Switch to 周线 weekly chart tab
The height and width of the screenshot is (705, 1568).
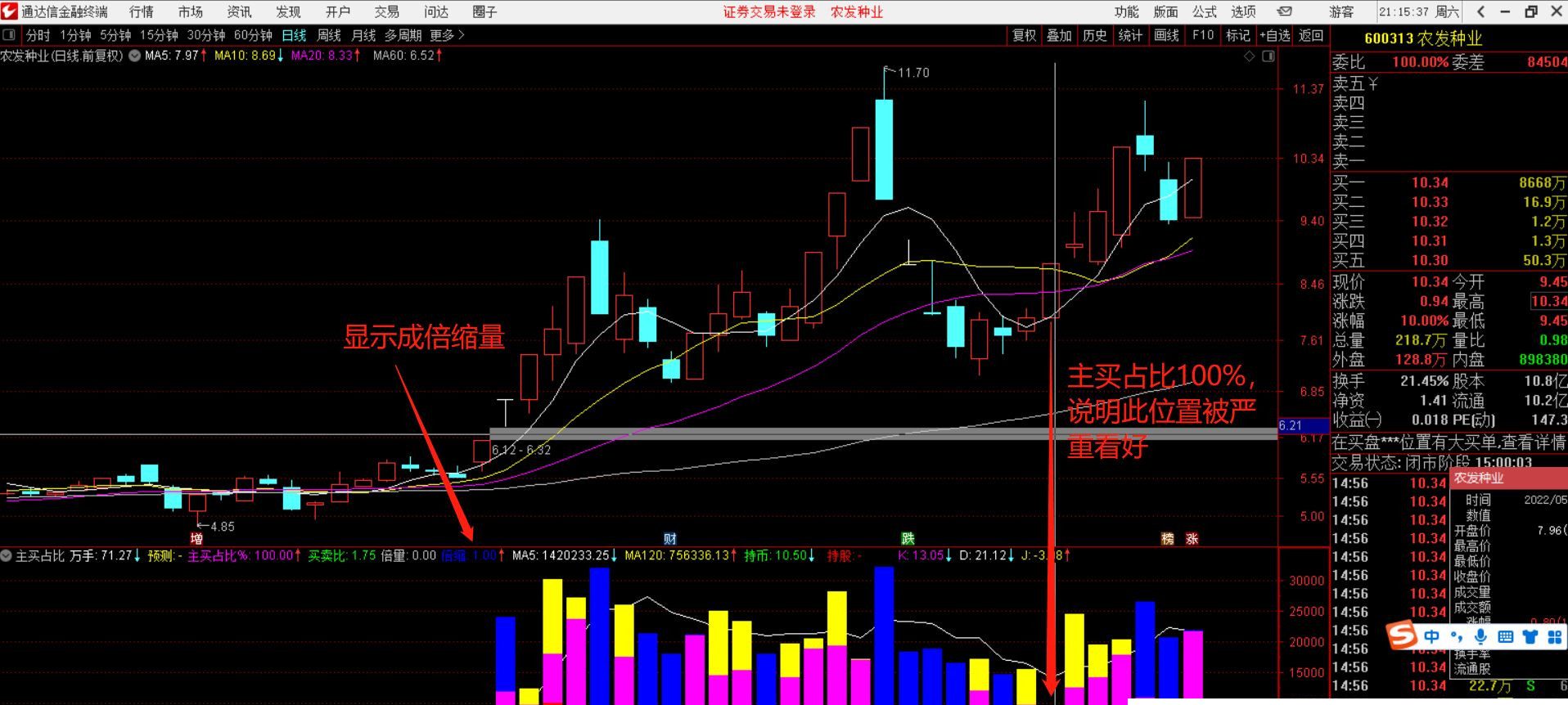point(328,35)
